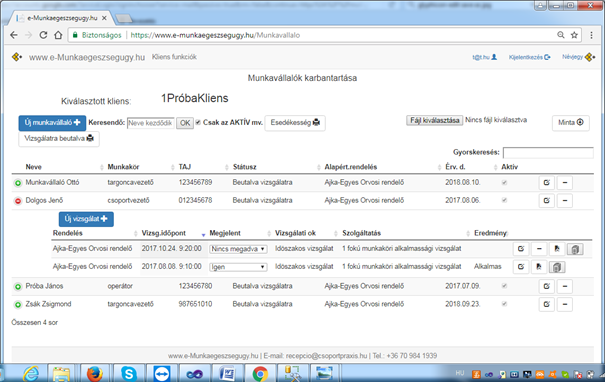Click the www.e-Munkaegeszsegugy.hu site title link

point(87,57)
